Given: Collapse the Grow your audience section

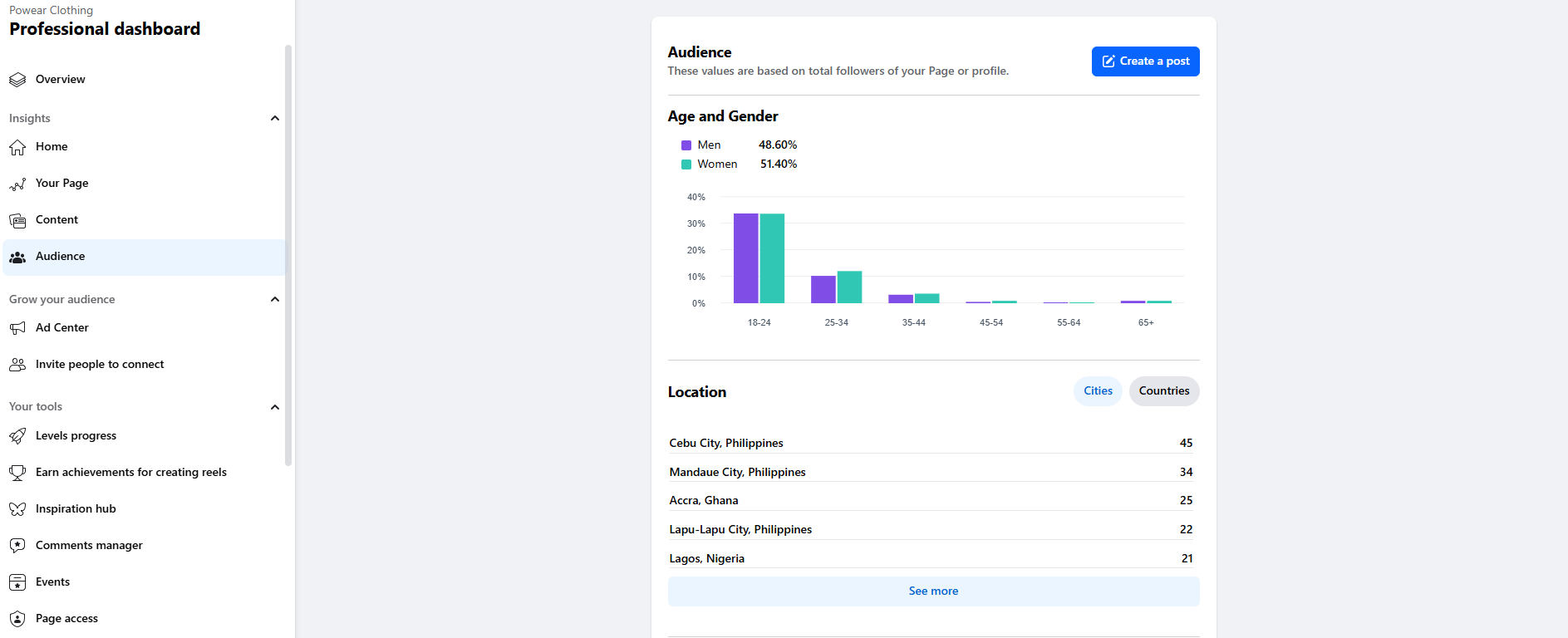Looking at the screenshot, I should [275, 299].
